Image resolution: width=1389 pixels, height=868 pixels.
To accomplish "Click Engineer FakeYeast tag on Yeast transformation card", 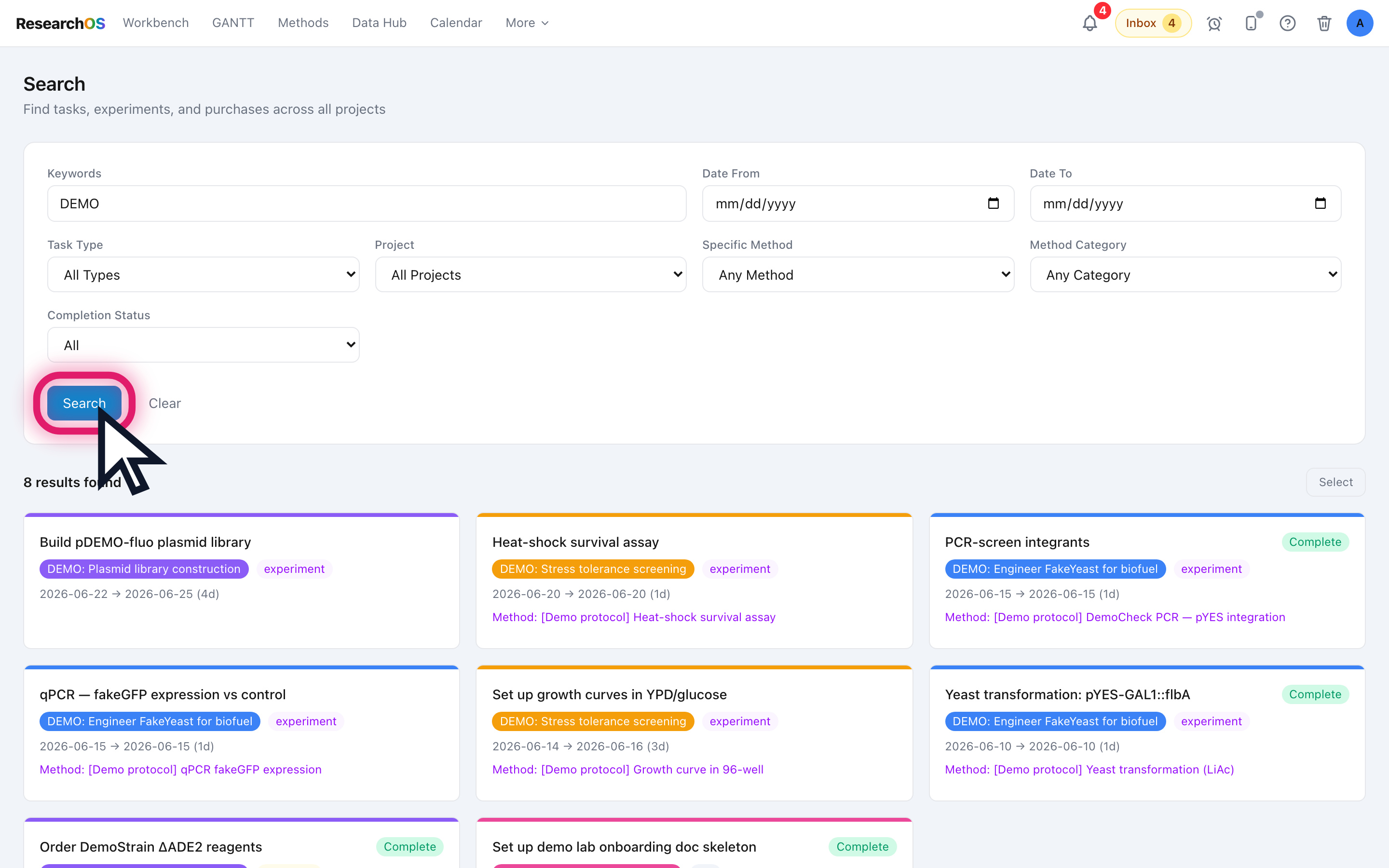I will [x=1055, y=721].
